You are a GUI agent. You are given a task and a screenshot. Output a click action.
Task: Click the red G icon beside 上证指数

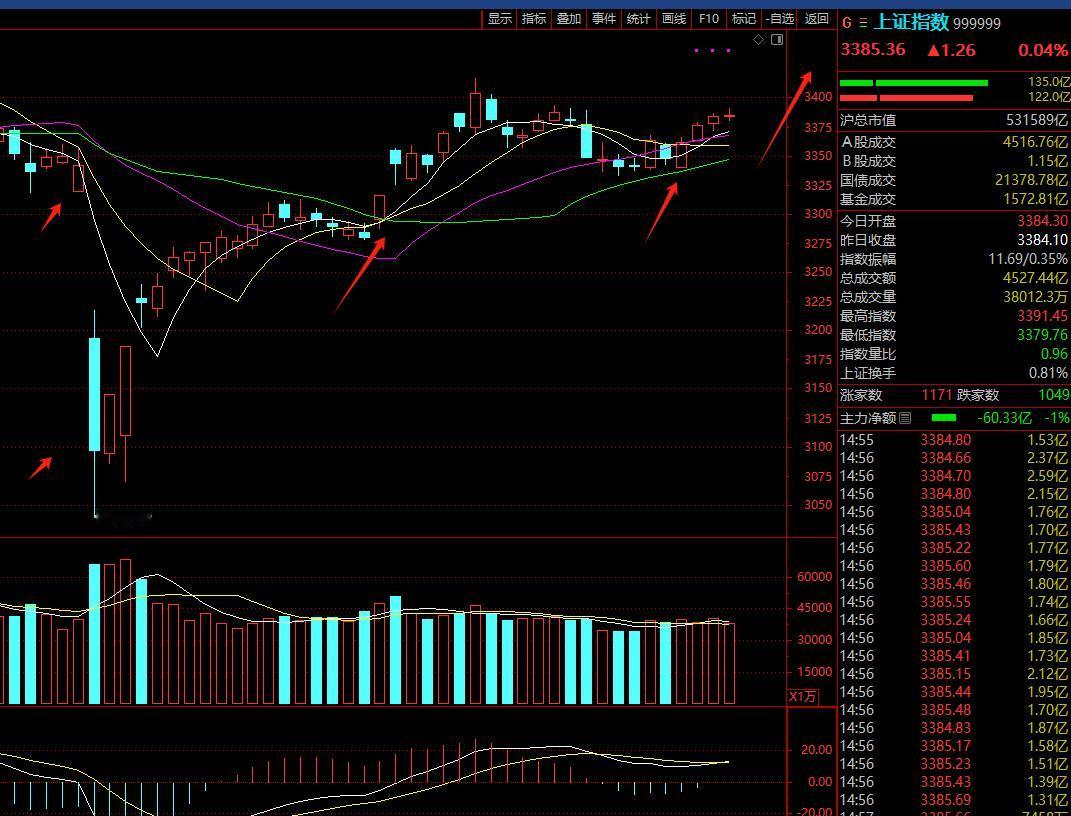[847, 23]
